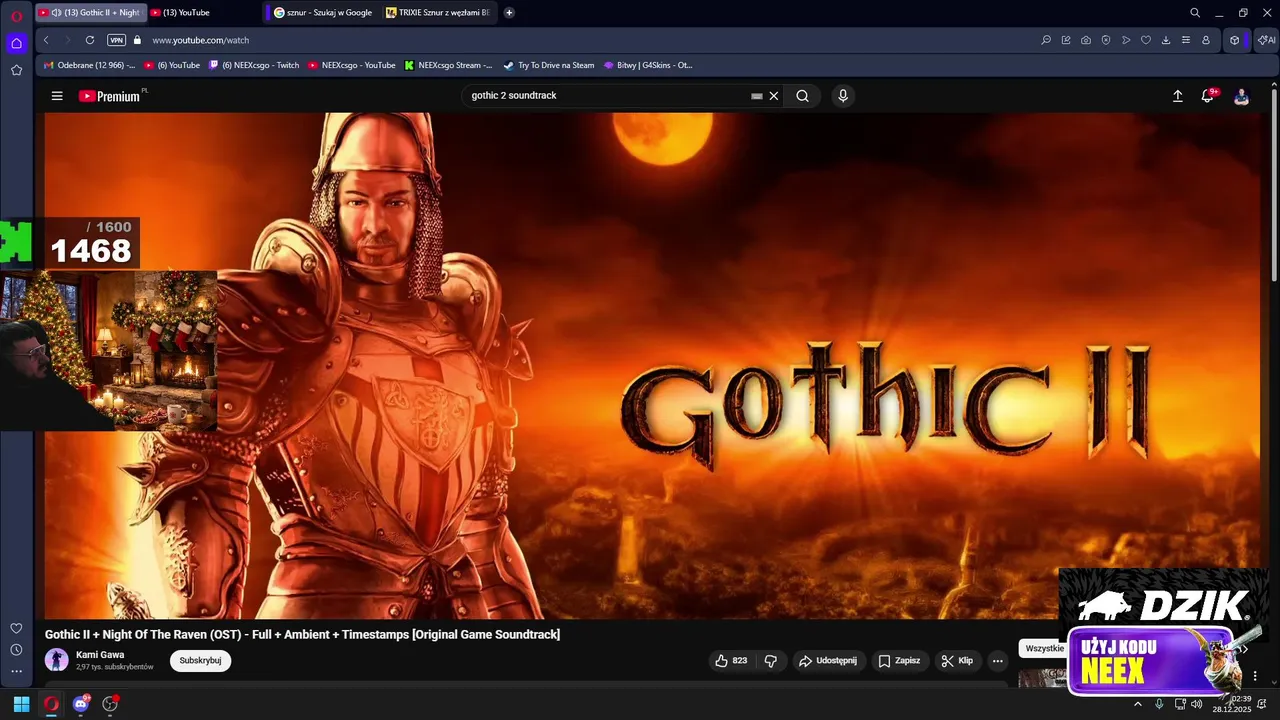Open Discord from the taskbar
Viewport: 1280px width, 720px height.
81,704
